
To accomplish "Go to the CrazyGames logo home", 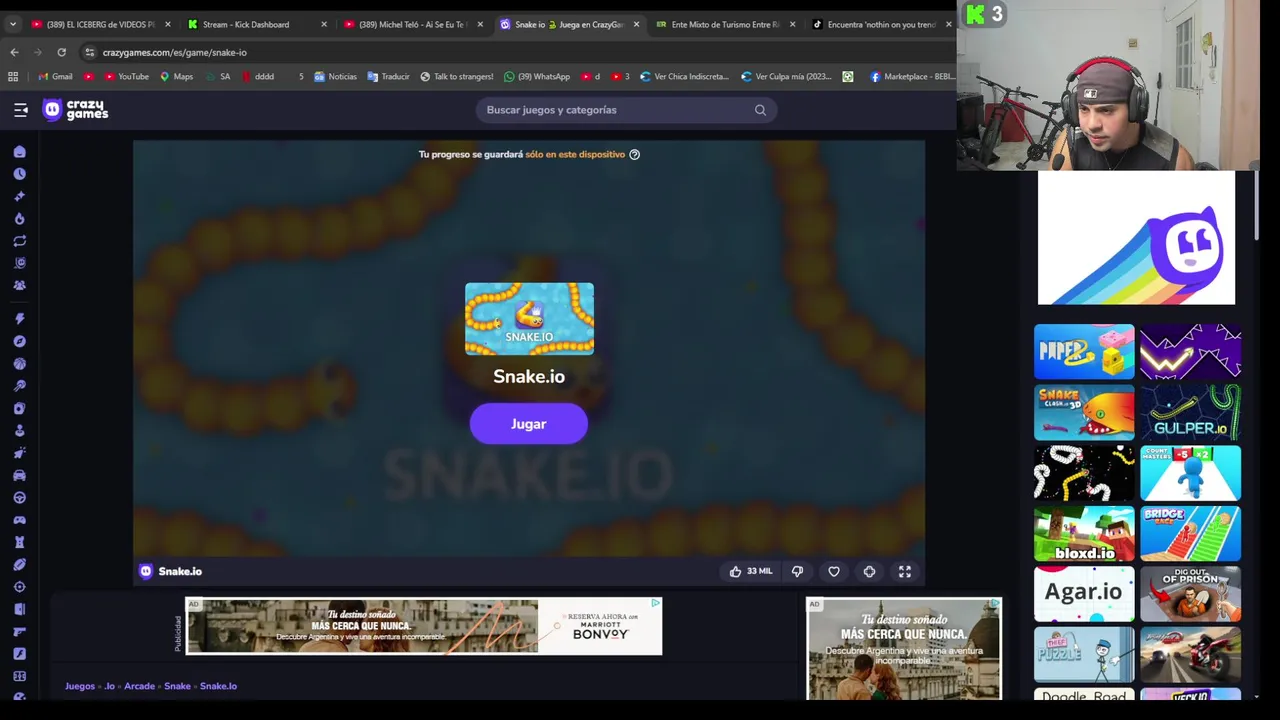I will 75,110.
